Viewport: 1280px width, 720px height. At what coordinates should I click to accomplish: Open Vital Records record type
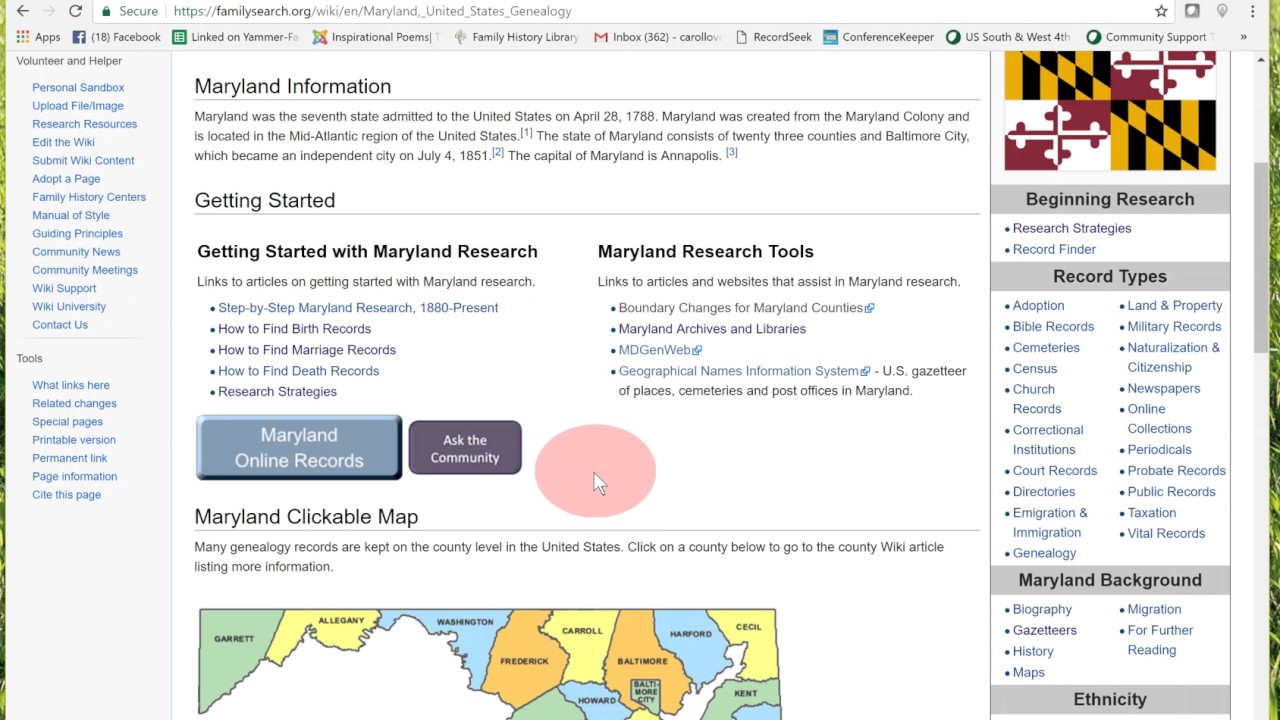pyautogui.click(x=1166, y=534)
